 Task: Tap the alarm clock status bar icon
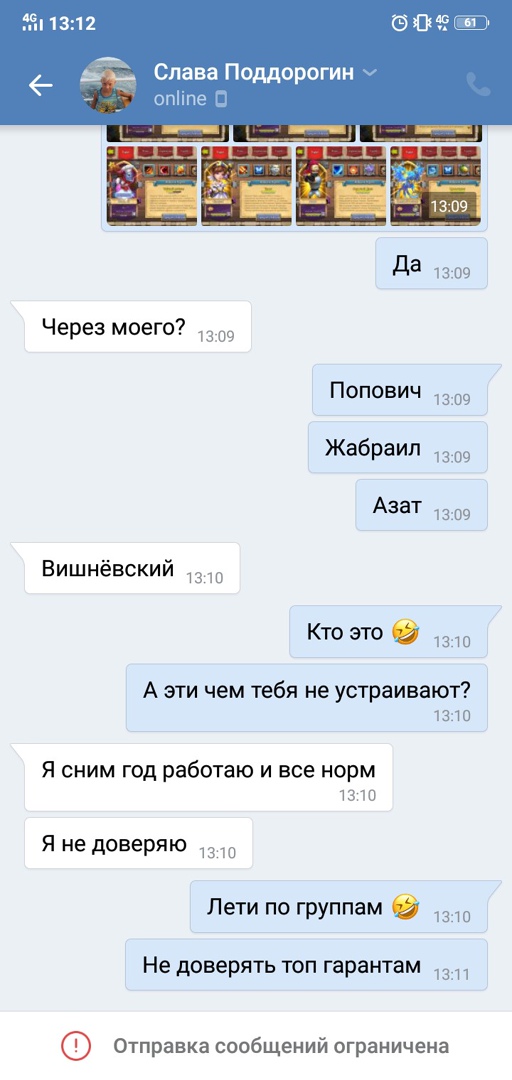[x=399, y=23]
